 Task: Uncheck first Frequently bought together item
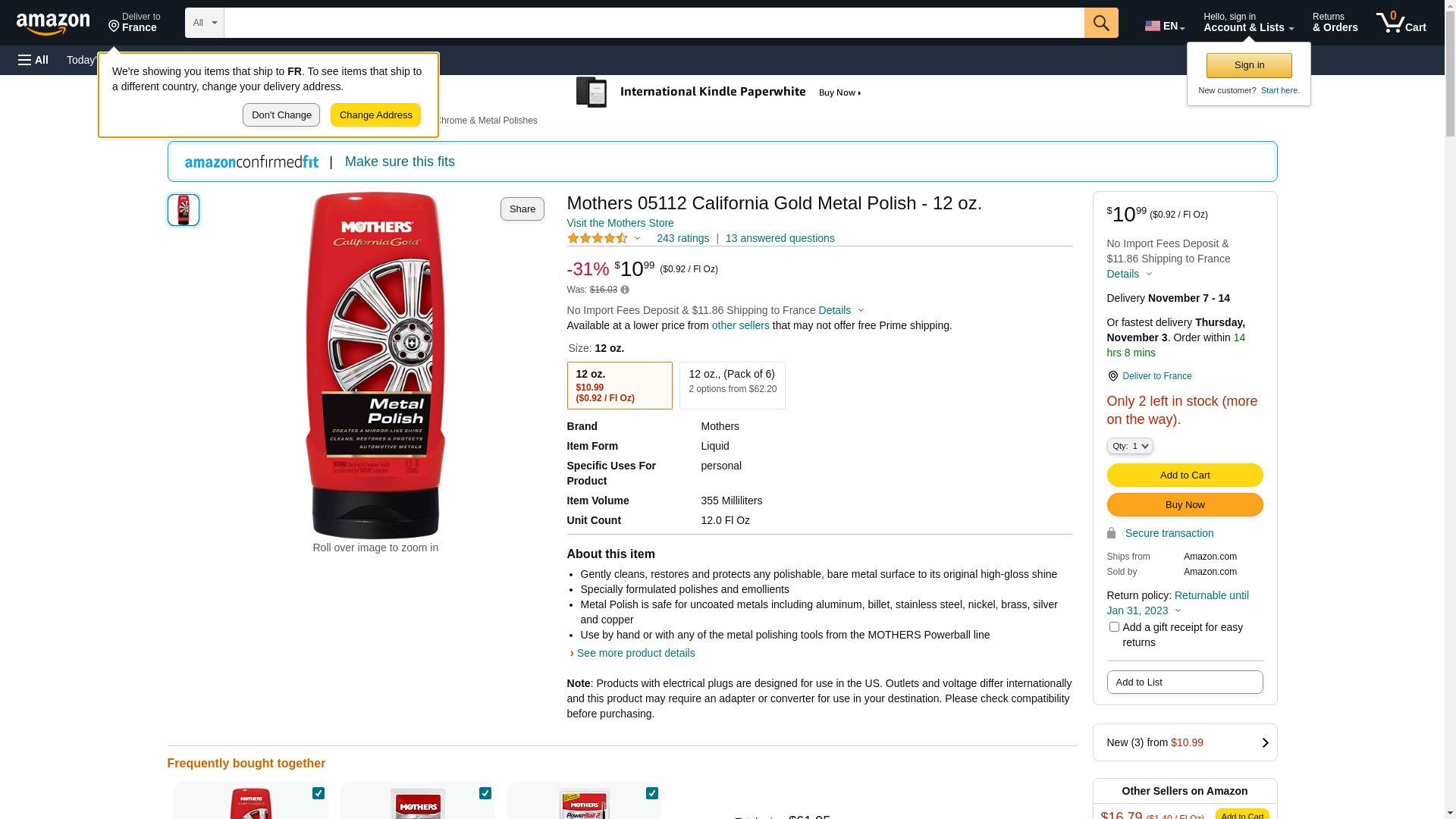(x=318, y=793)
